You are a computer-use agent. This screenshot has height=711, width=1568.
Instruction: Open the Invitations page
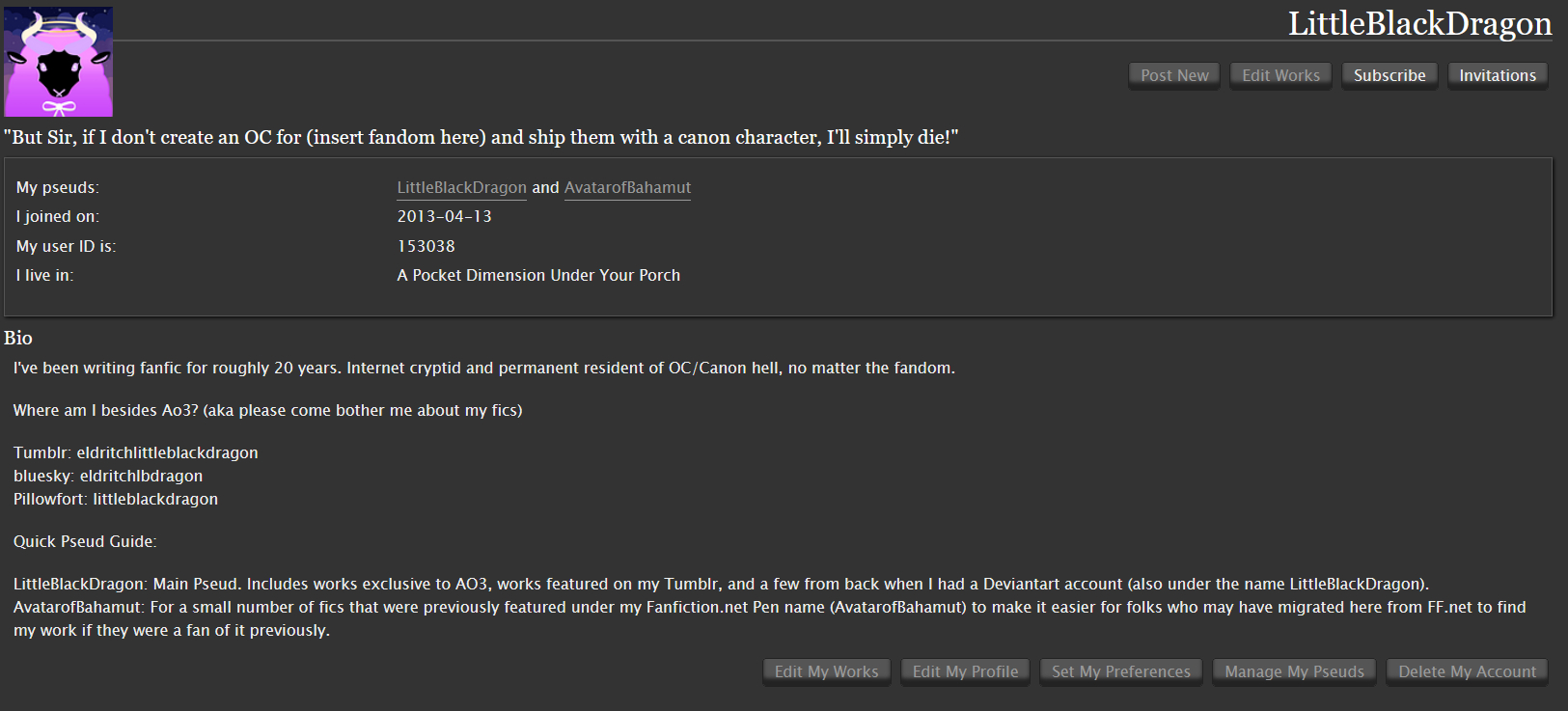tap(1498, 75)
